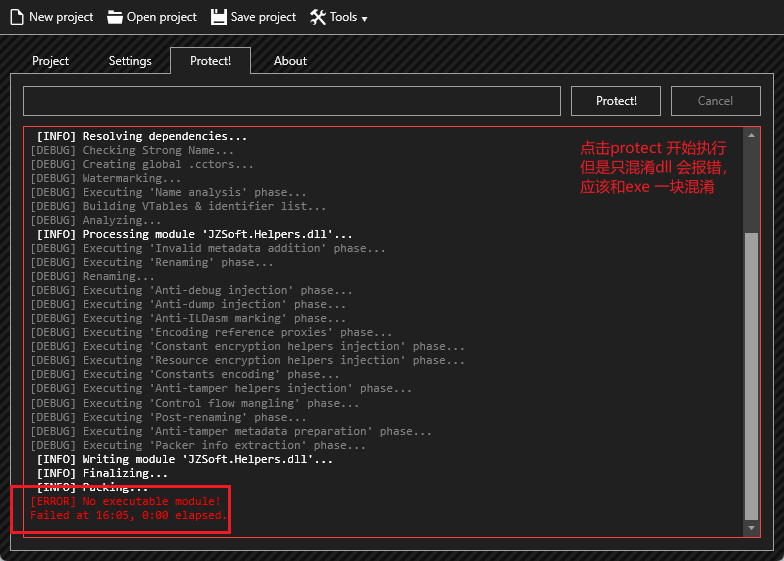
Task: Click 'Processing module JZSoft.Helpers.dll' log line
Action: click(194, 234)
